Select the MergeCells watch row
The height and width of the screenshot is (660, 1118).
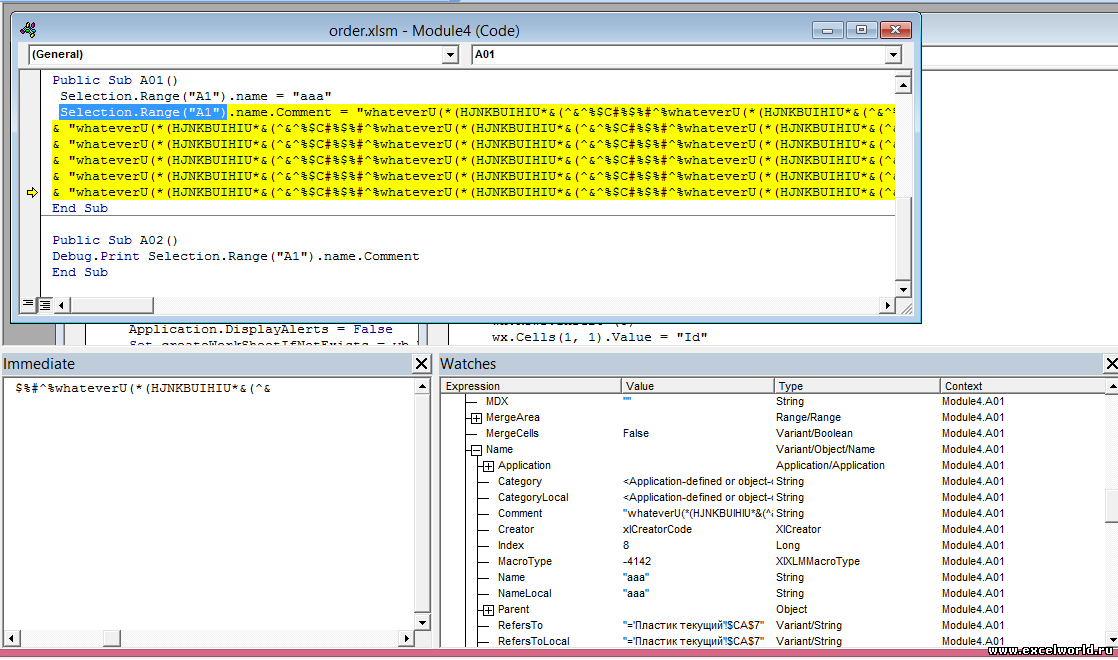pyautogui.click(x=773, y=433)
